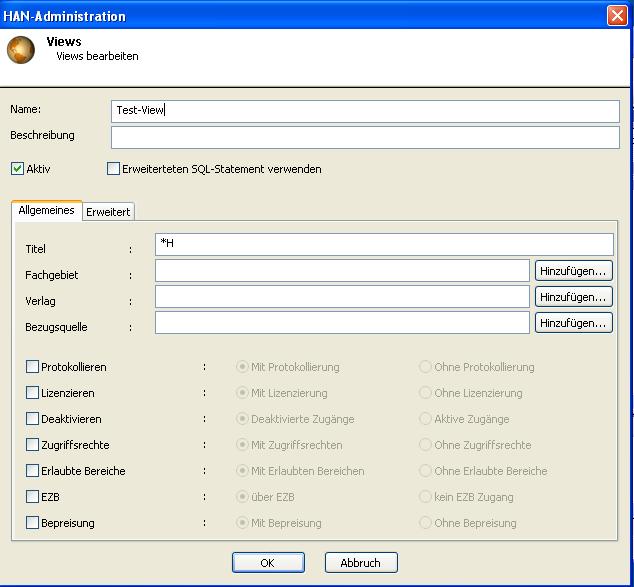Check the Protokollieren checkbox
This screenshot has height=587, width=634.
click(32, 367)
